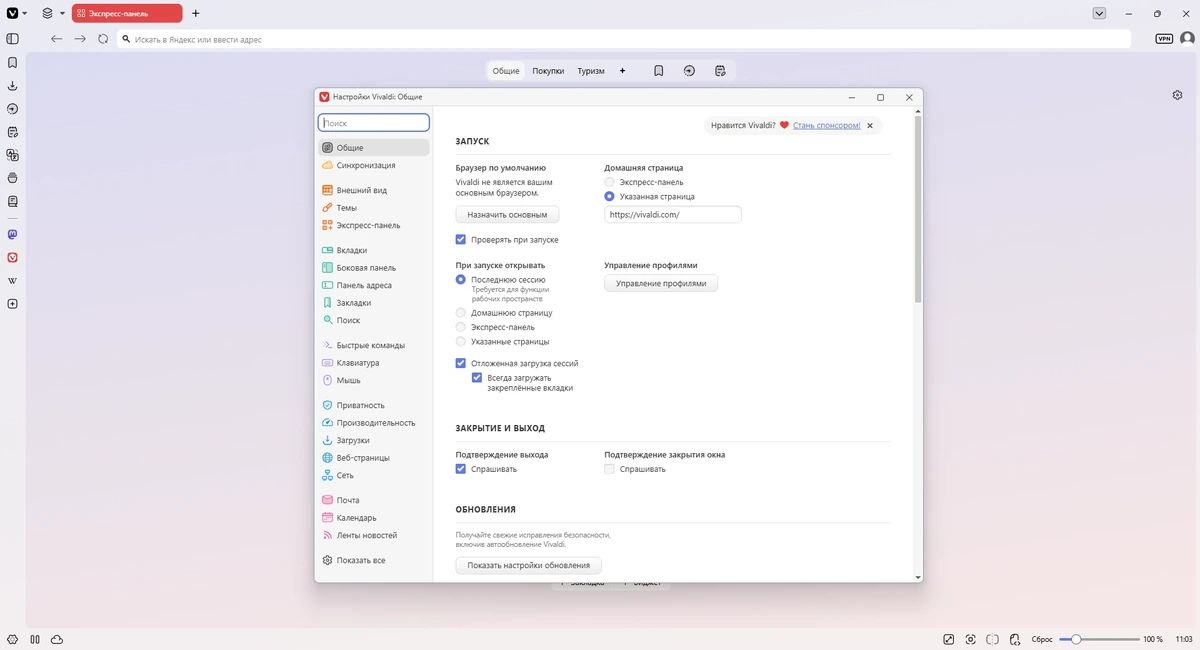Screen dimensions: 1200x650
Task: Click the forward navigation arrow
Action: pyautogui.click(x=80, y=39)
